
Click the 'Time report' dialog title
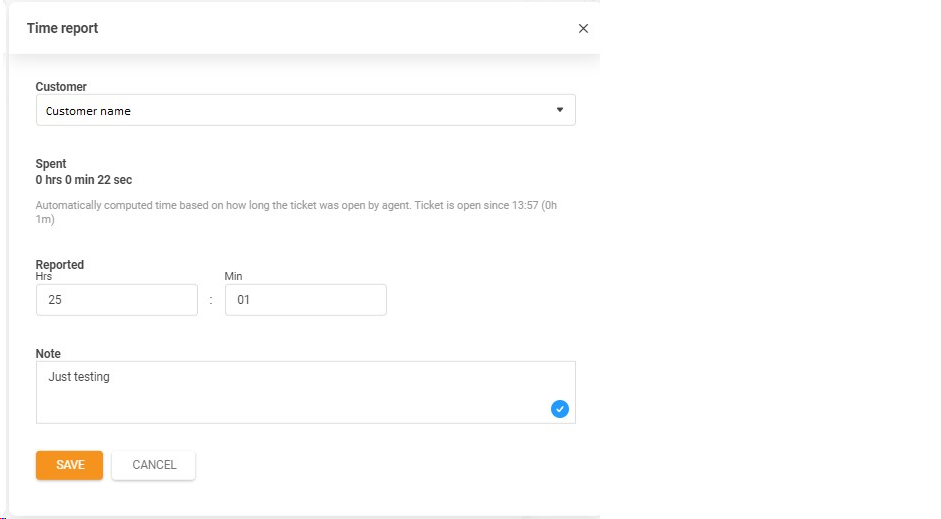(x=62, y=28)
